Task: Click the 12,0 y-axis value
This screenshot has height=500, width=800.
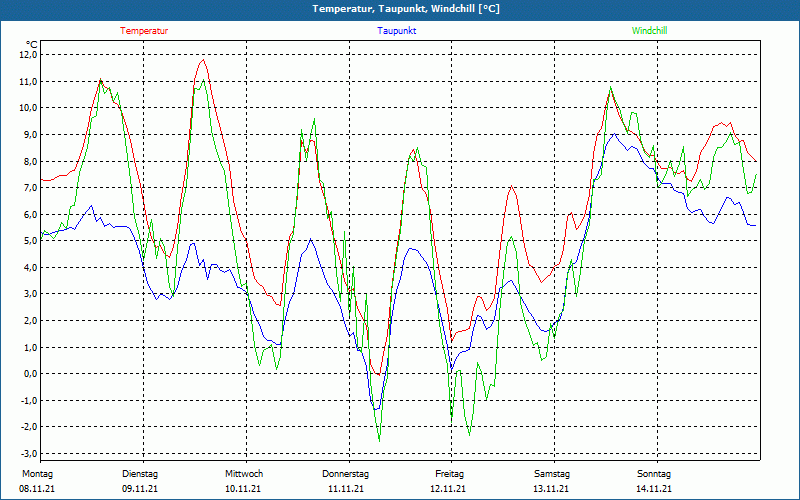Action: tap(29, 55)
